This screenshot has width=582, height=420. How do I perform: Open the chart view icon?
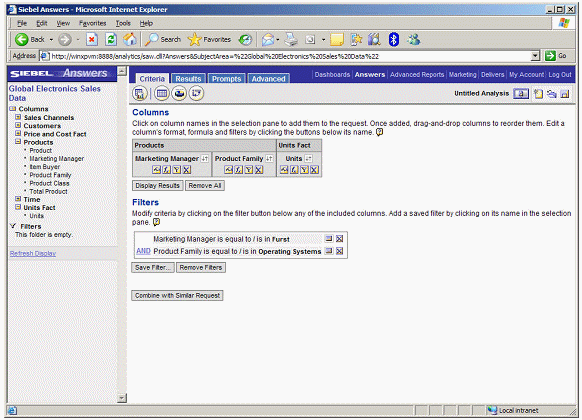[x=179, y=93]
